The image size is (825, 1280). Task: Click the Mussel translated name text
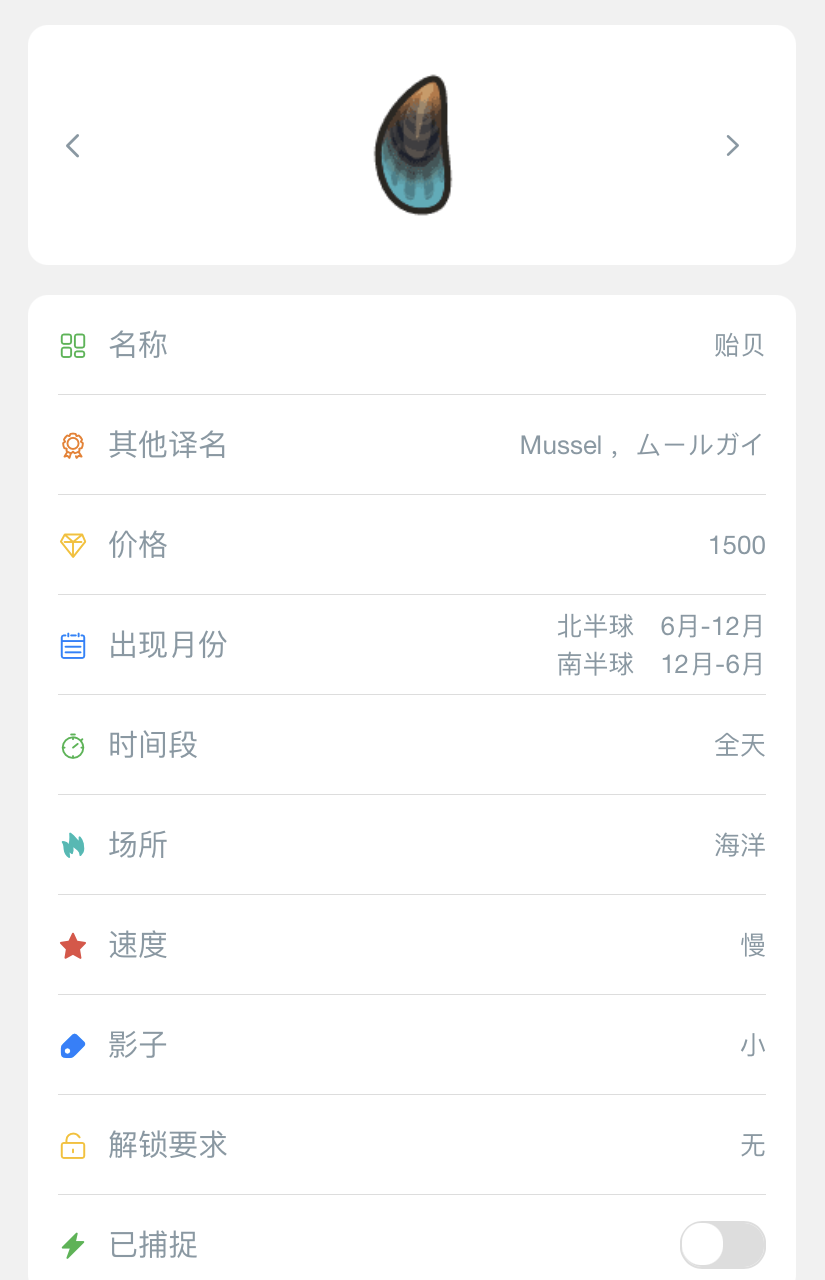coord(560,445)
